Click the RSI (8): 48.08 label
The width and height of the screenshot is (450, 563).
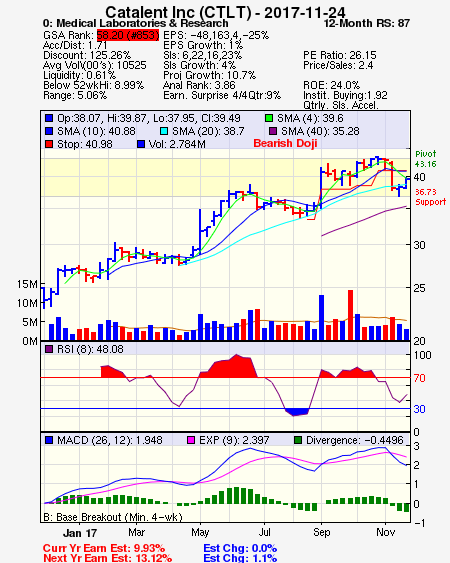[90, 349]
